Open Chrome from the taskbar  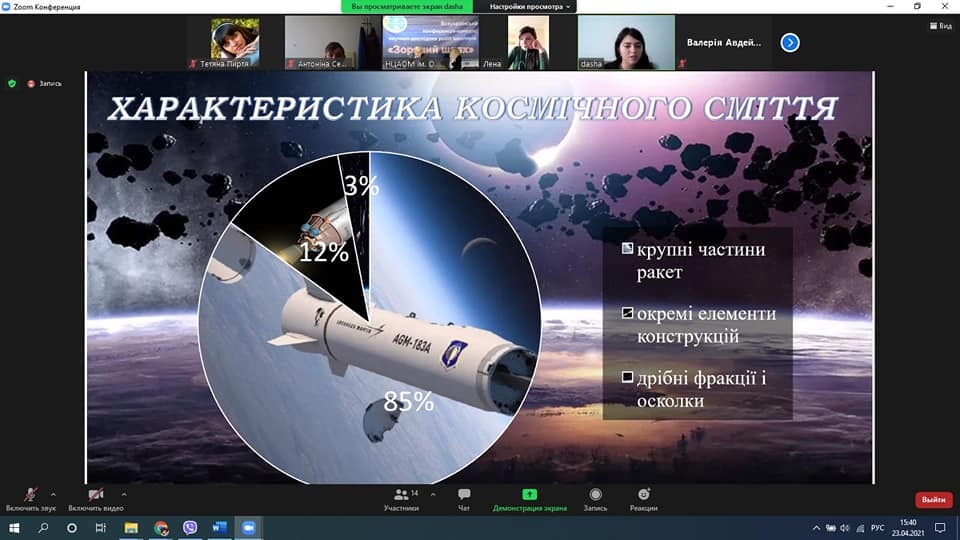tap(161, 527)
